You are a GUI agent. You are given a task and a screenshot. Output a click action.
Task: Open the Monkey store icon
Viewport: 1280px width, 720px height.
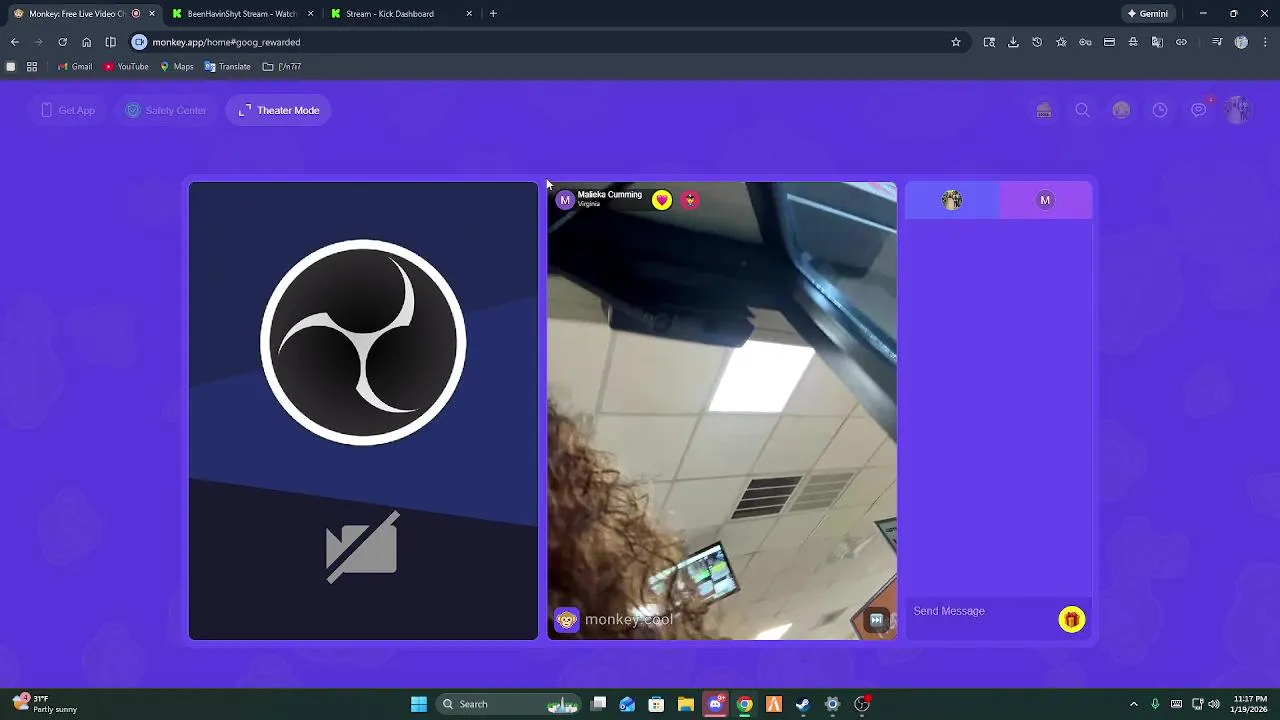pos(1044,110)
